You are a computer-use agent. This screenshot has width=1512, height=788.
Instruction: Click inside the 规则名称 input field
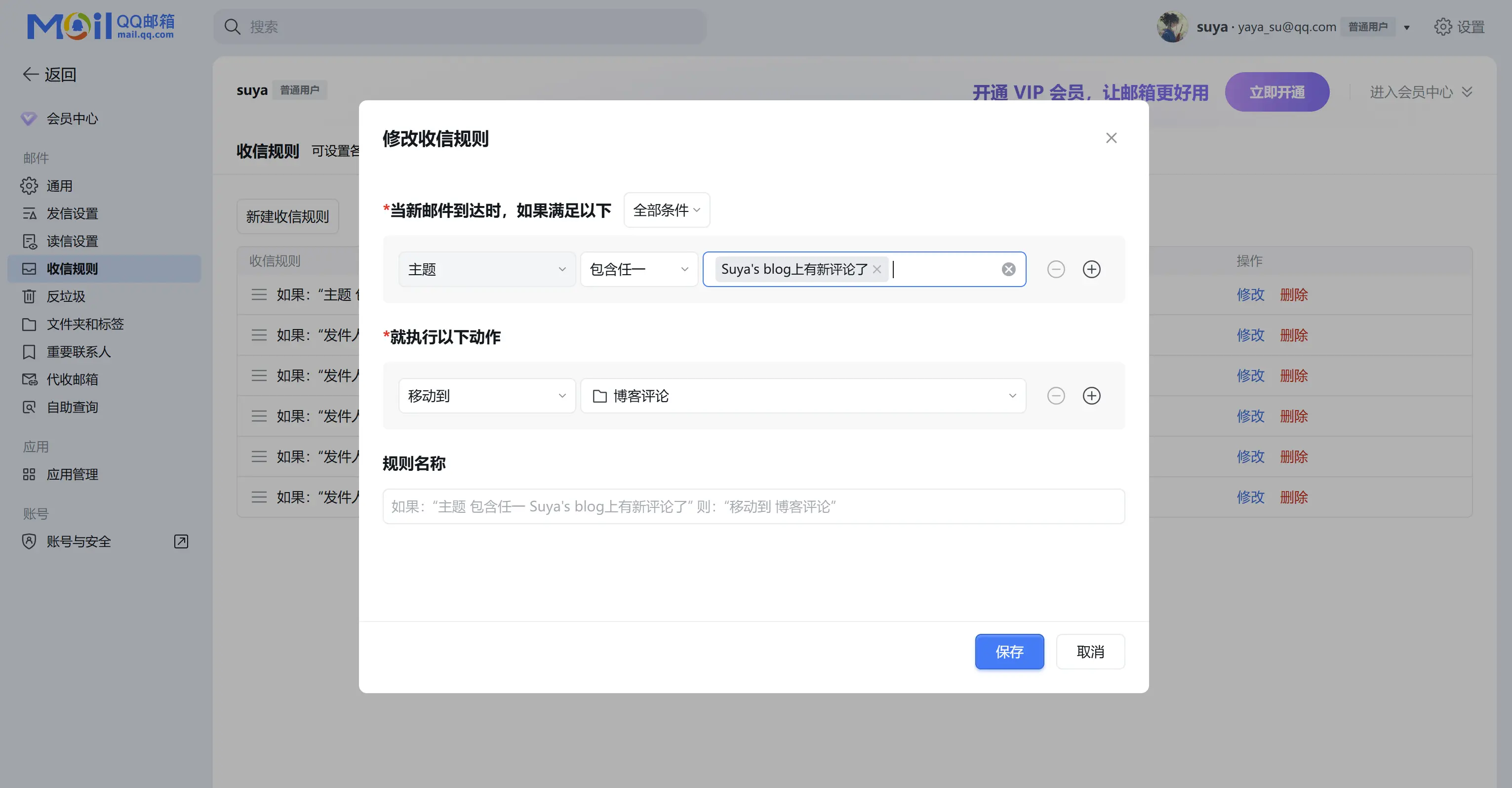(753, 506)
